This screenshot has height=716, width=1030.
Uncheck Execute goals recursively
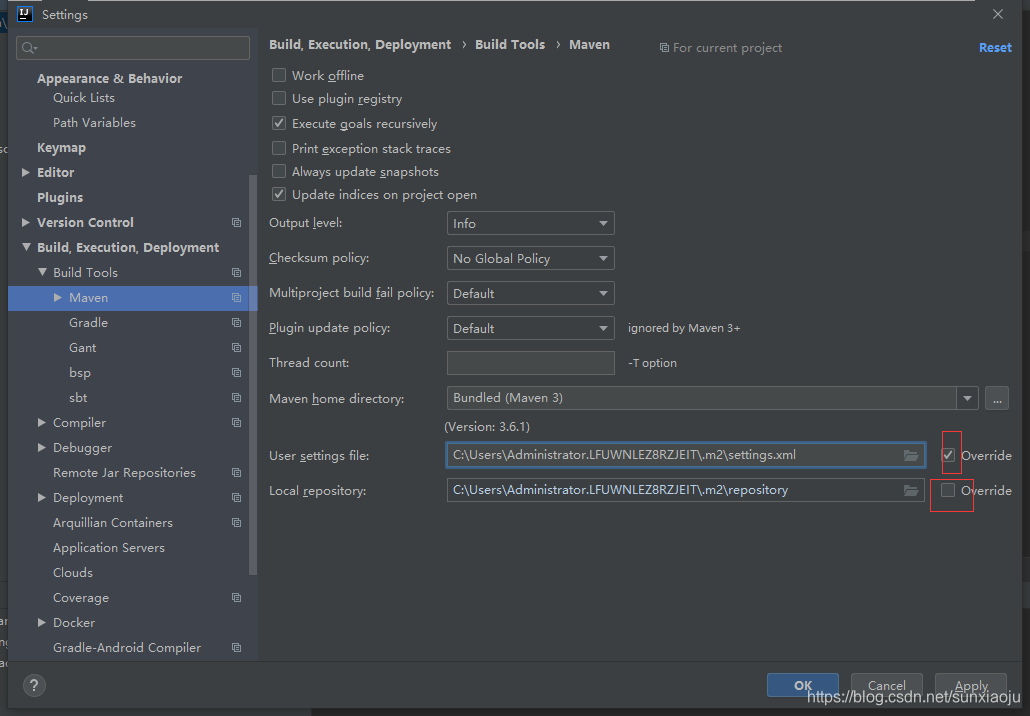pos(279,123)
